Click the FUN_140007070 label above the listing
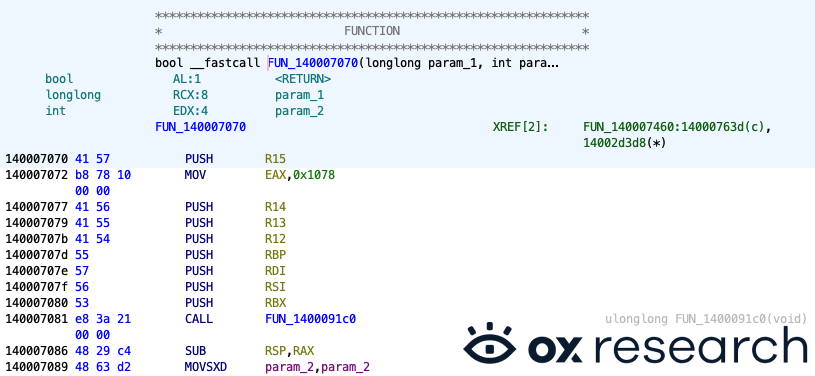 (x=201, y=127)
